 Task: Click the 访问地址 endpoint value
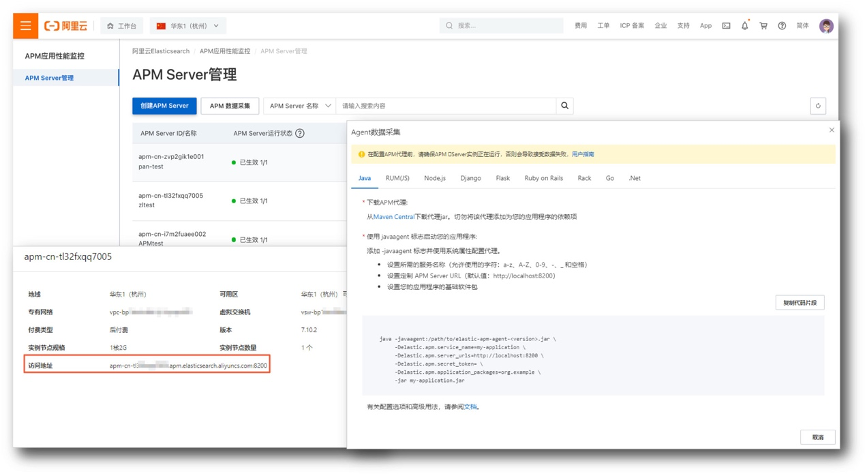tap(188, 366)
